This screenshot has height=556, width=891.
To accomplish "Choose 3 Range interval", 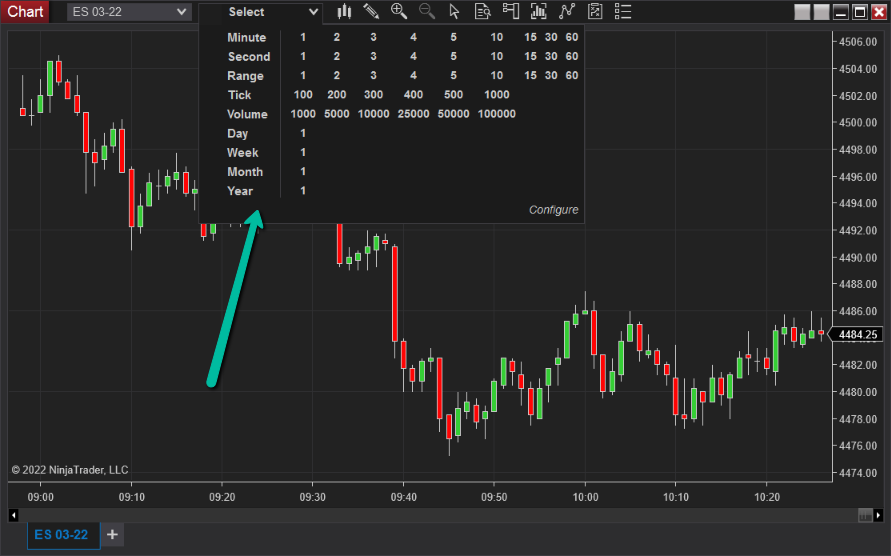I will [x=373, y=75].
